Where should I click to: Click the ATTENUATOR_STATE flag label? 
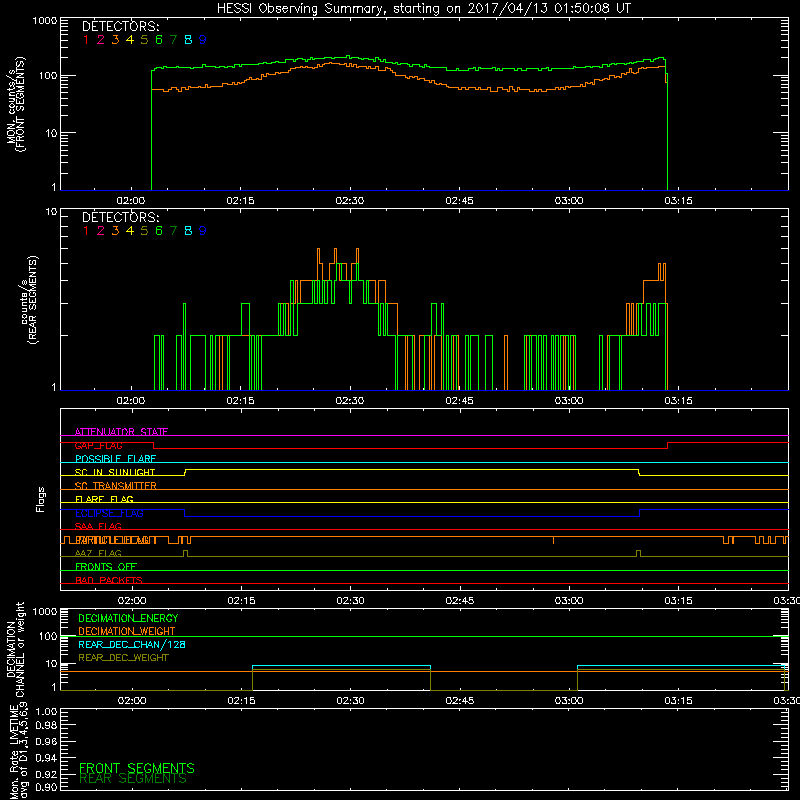click(121, 432)
